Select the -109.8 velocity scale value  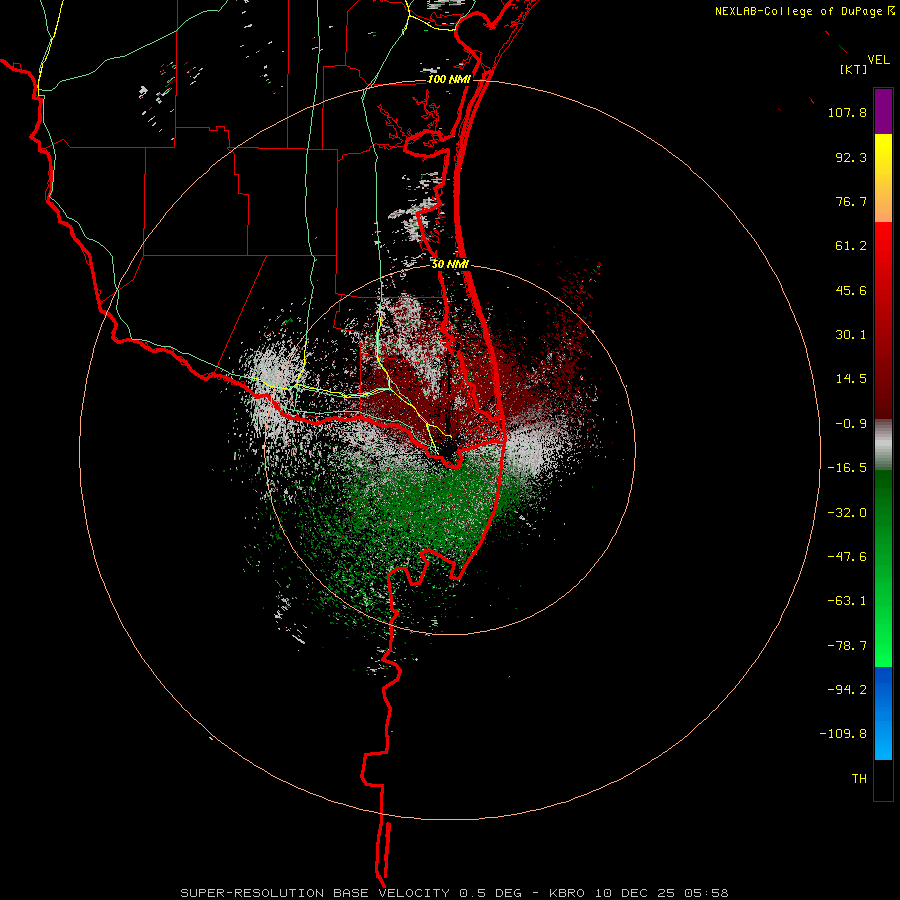(843, 734)
